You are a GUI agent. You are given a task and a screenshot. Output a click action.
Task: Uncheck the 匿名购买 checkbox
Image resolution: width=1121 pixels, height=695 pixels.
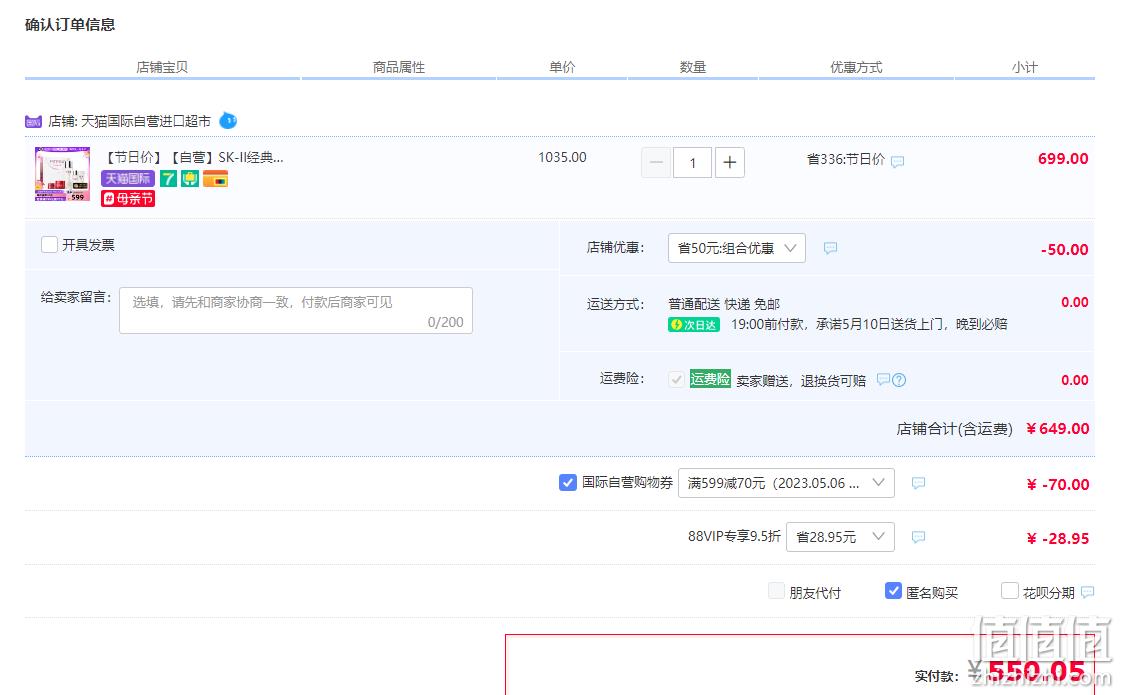pyautogui.click(x=893, y=591)
